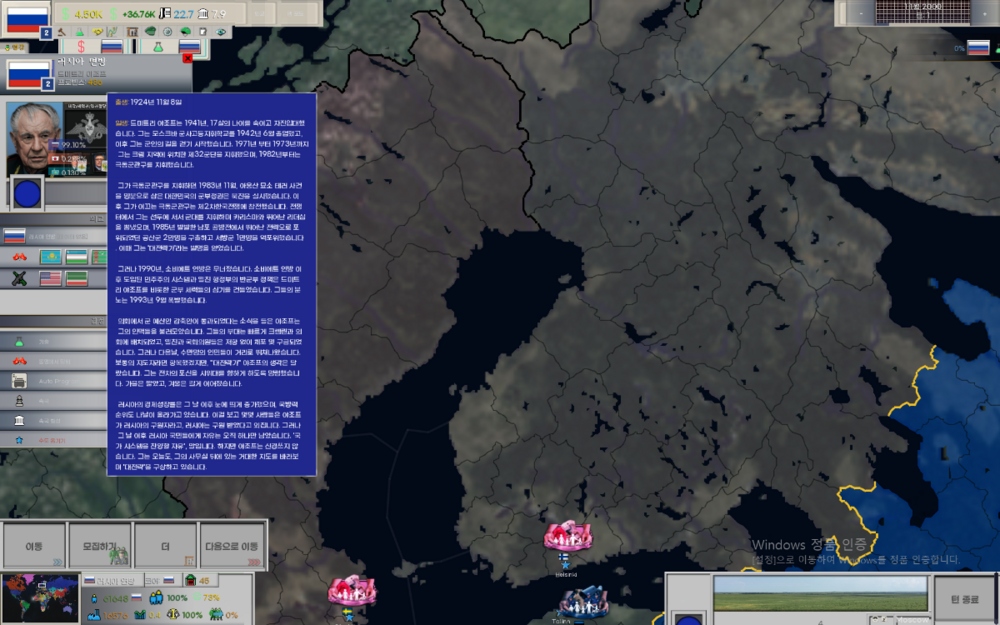1000x625 pixels.
Task: Click the 다음으로 이동 button
Action: click(x=232, y=546)
